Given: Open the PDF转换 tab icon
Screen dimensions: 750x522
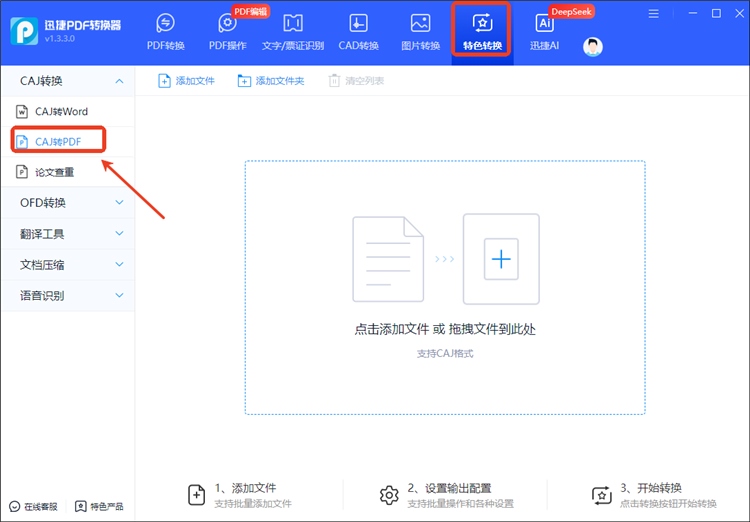Looking at the screenshot, I should (165, 23).
